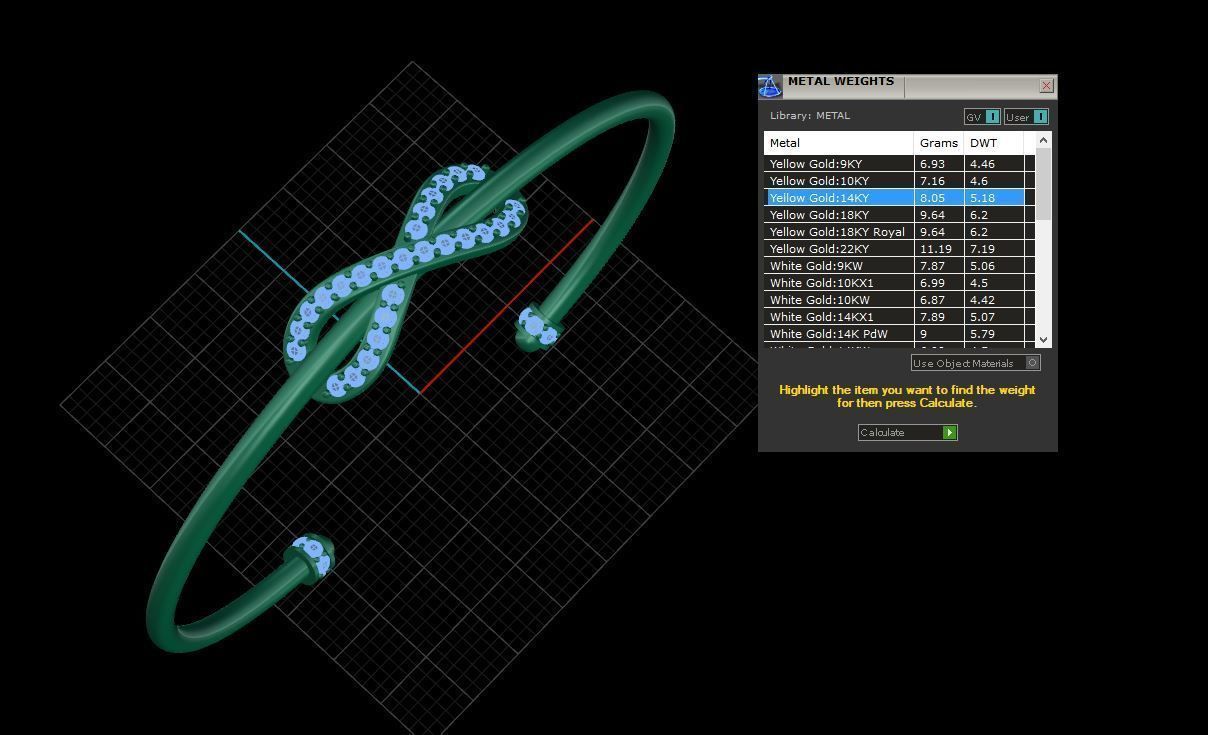The width and height of the screenshot is (1208, 735).
Task: Click the list scroll down arrow
Action: click(x=1043, y=340)
